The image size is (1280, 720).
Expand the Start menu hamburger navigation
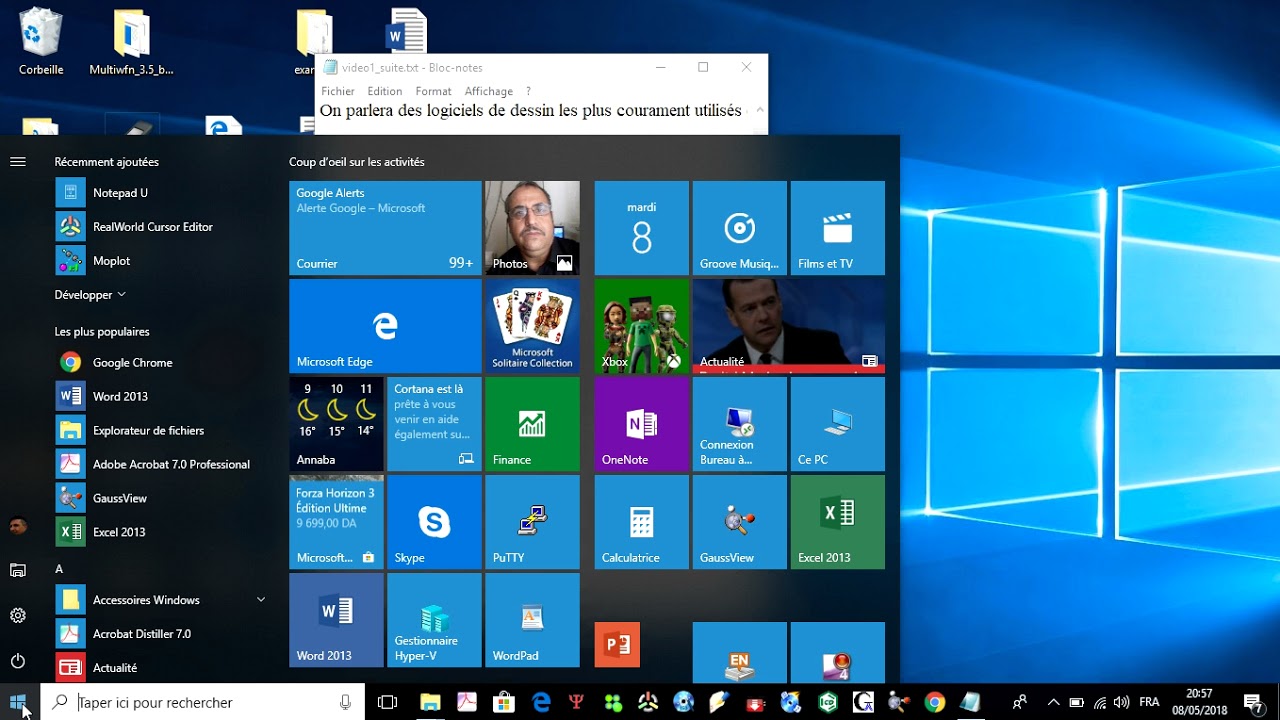coord(18,162)
